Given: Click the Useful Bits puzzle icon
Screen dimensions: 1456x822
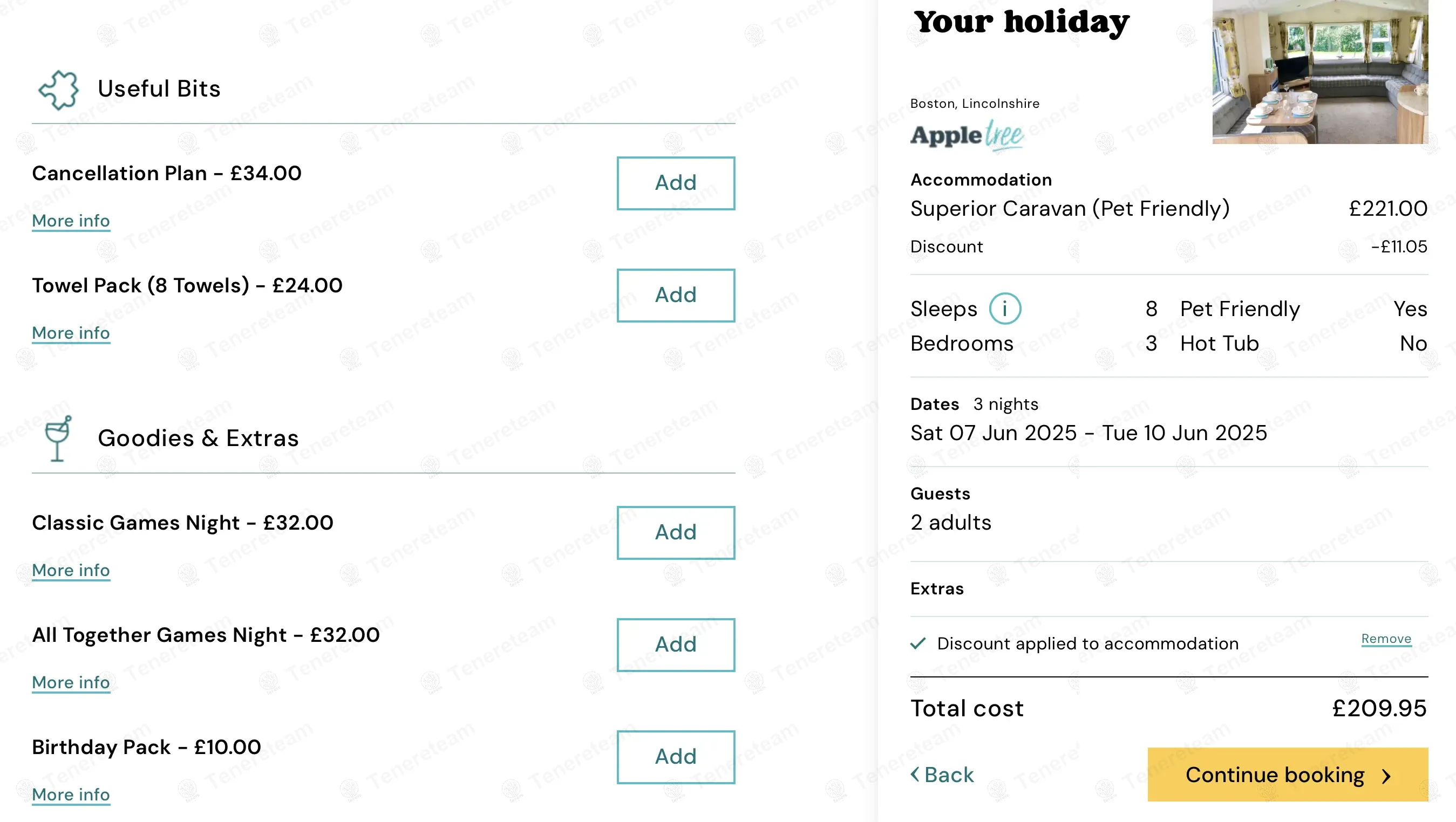Looking at the screenshot, I should coord(59,89).
